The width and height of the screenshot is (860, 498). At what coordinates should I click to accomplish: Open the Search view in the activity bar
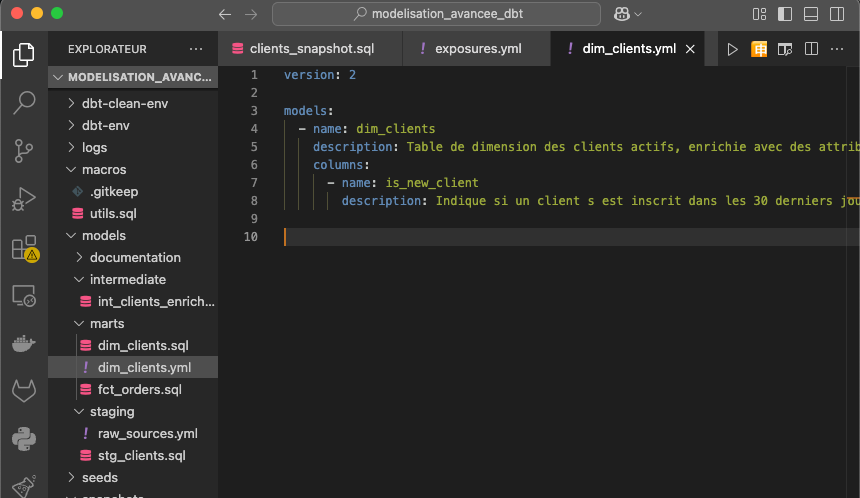(24, 103)
